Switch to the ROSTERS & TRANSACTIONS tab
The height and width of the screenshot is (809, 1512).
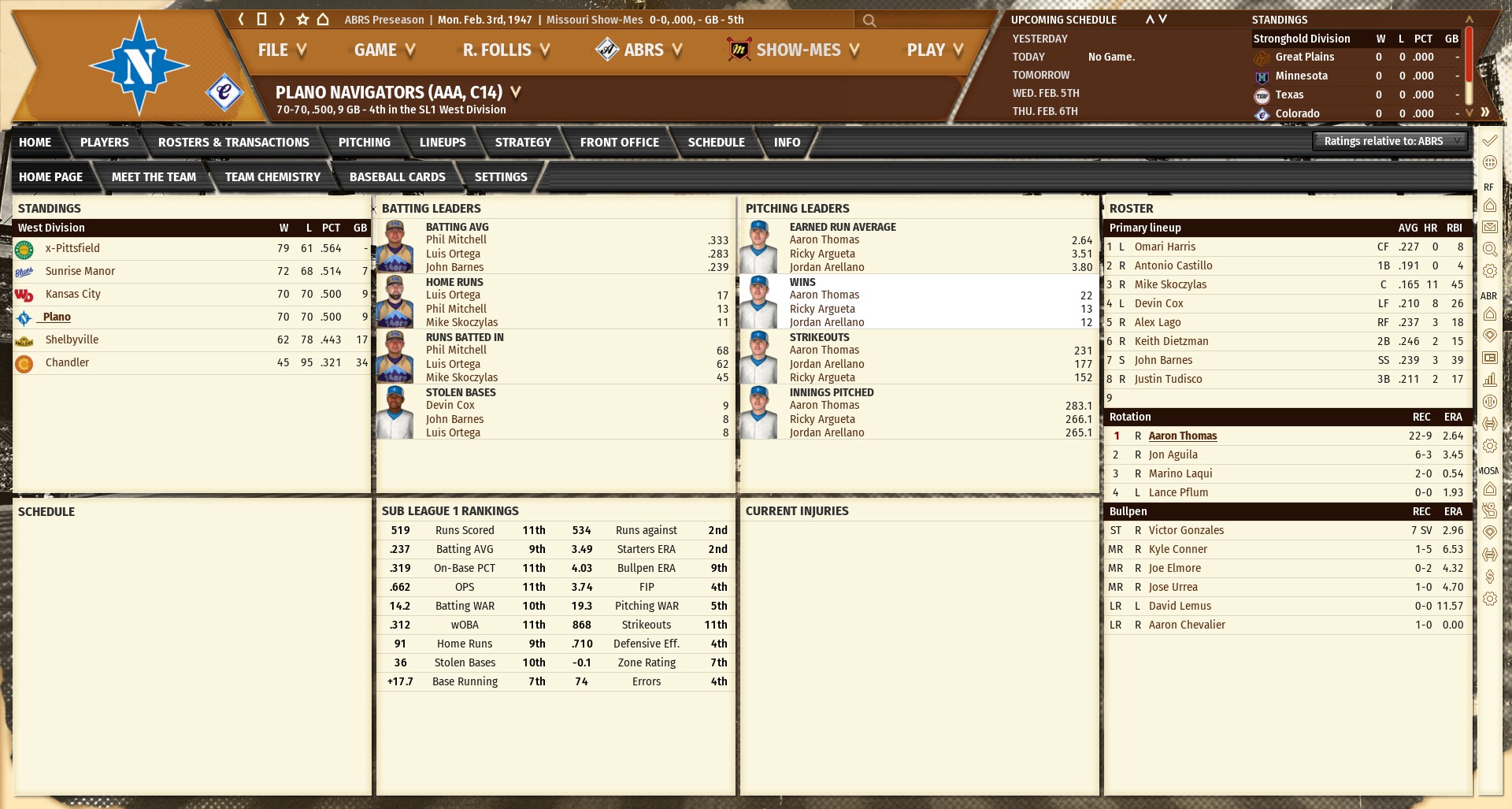tap(233, 143)
